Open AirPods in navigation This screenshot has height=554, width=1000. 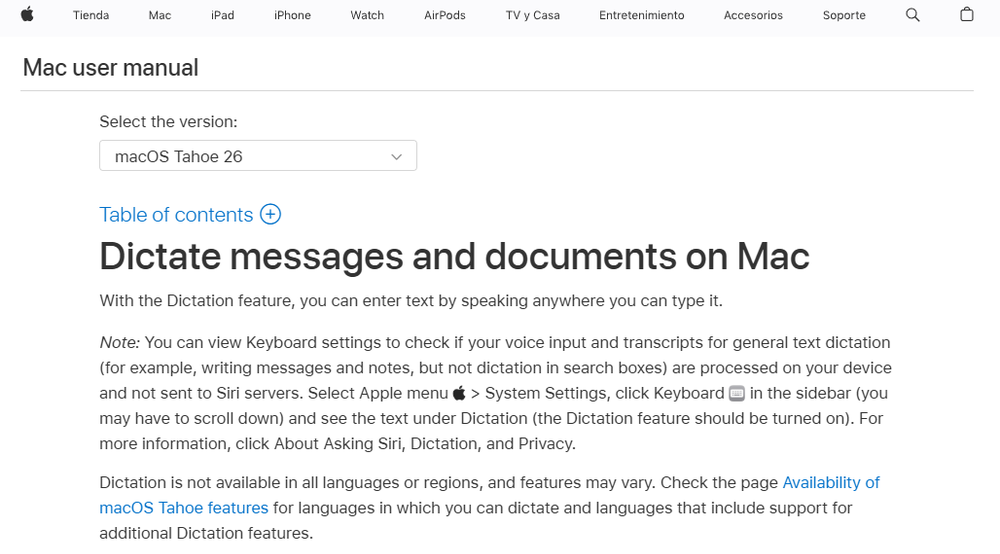[445, 15]
